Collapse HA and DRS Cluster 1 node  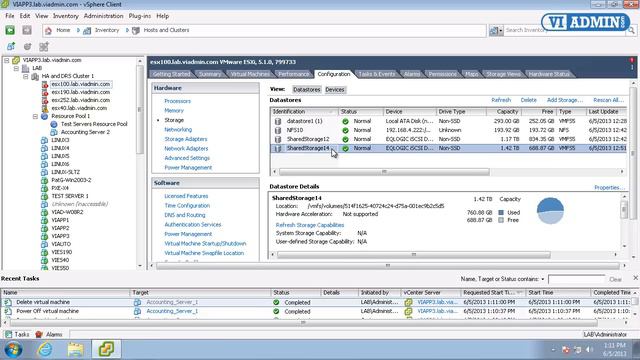[x=26, y=76]
